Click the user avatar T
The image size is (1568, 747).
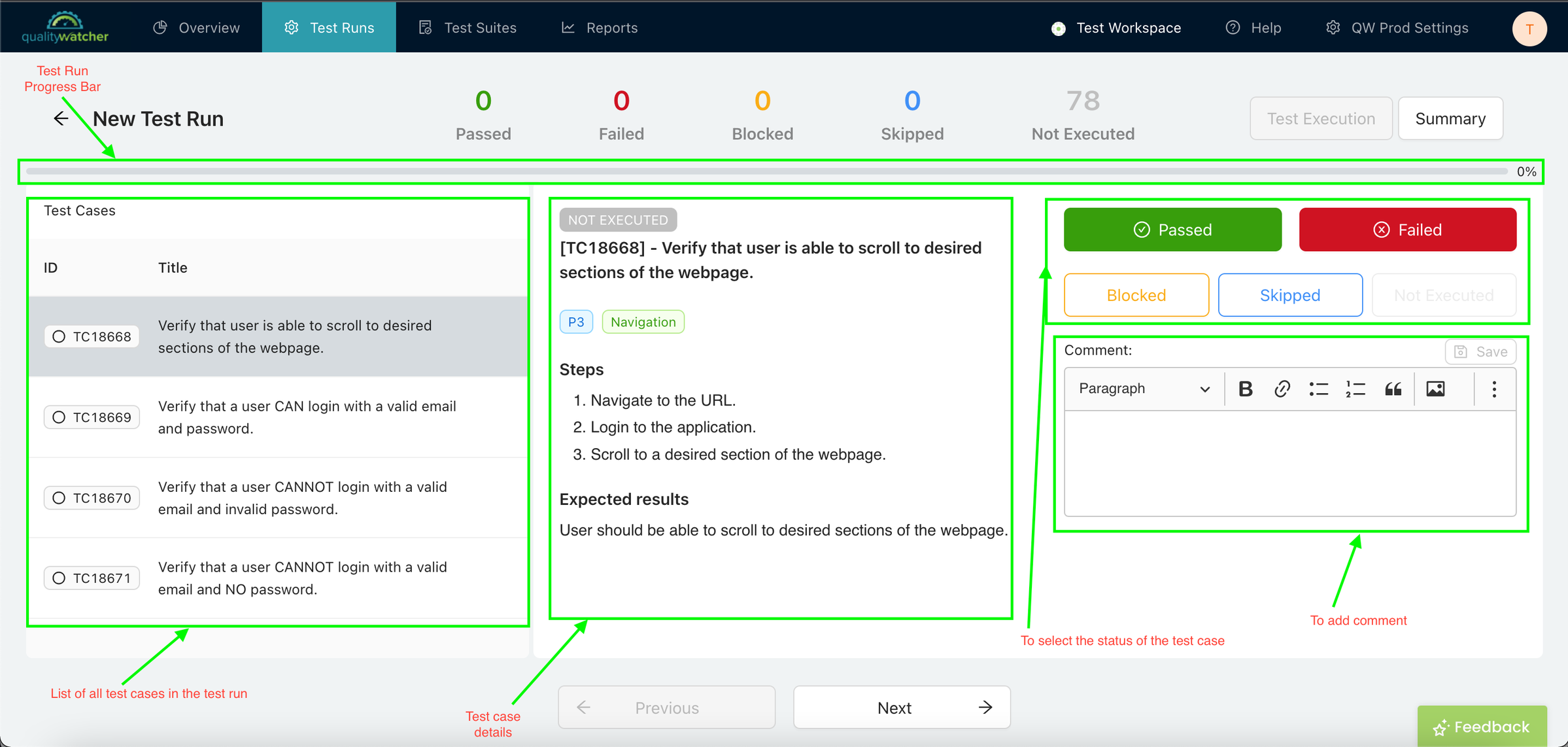[1529, 29]
